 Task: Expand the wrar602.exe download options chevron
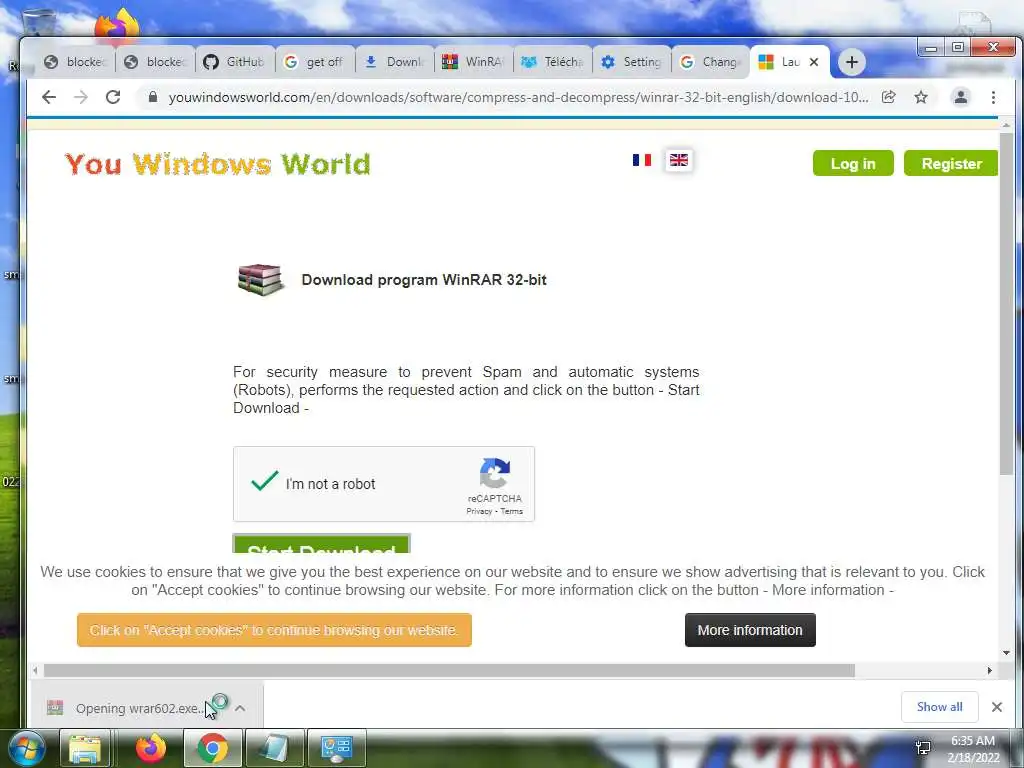240,708
